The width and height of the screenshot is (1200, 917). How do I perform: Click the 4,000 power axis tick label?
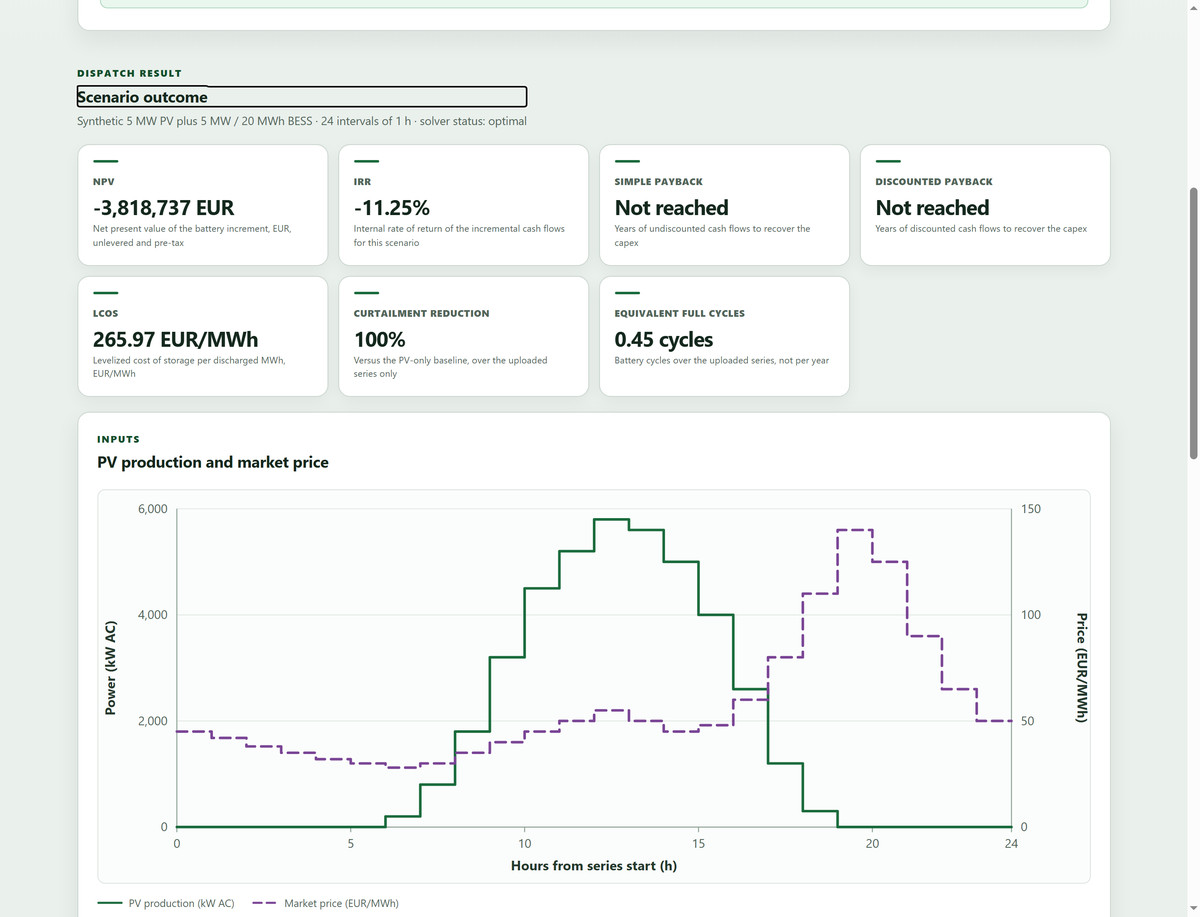tap(152, 615)
